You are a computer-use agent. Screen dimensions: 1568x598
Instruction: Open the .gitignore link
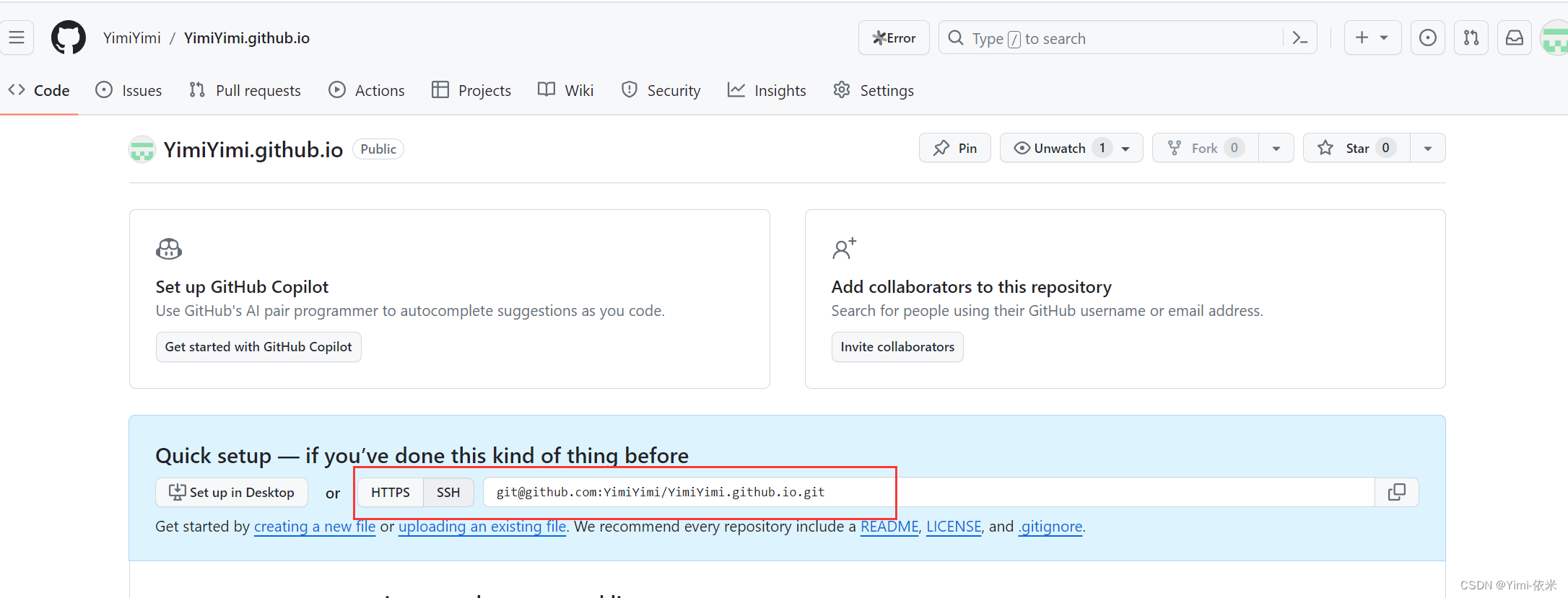tap(1050, 527)
